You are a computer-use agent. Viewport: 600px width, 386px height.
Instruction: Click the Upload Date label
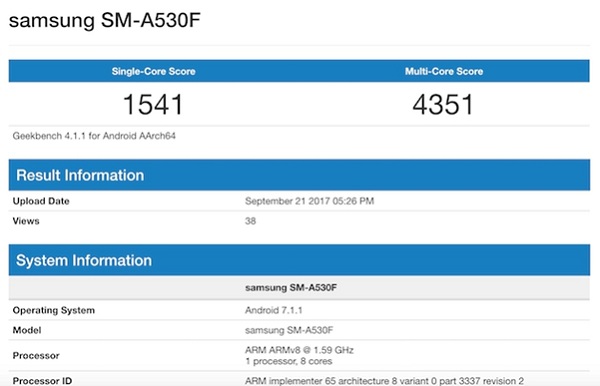click(41, 201)
